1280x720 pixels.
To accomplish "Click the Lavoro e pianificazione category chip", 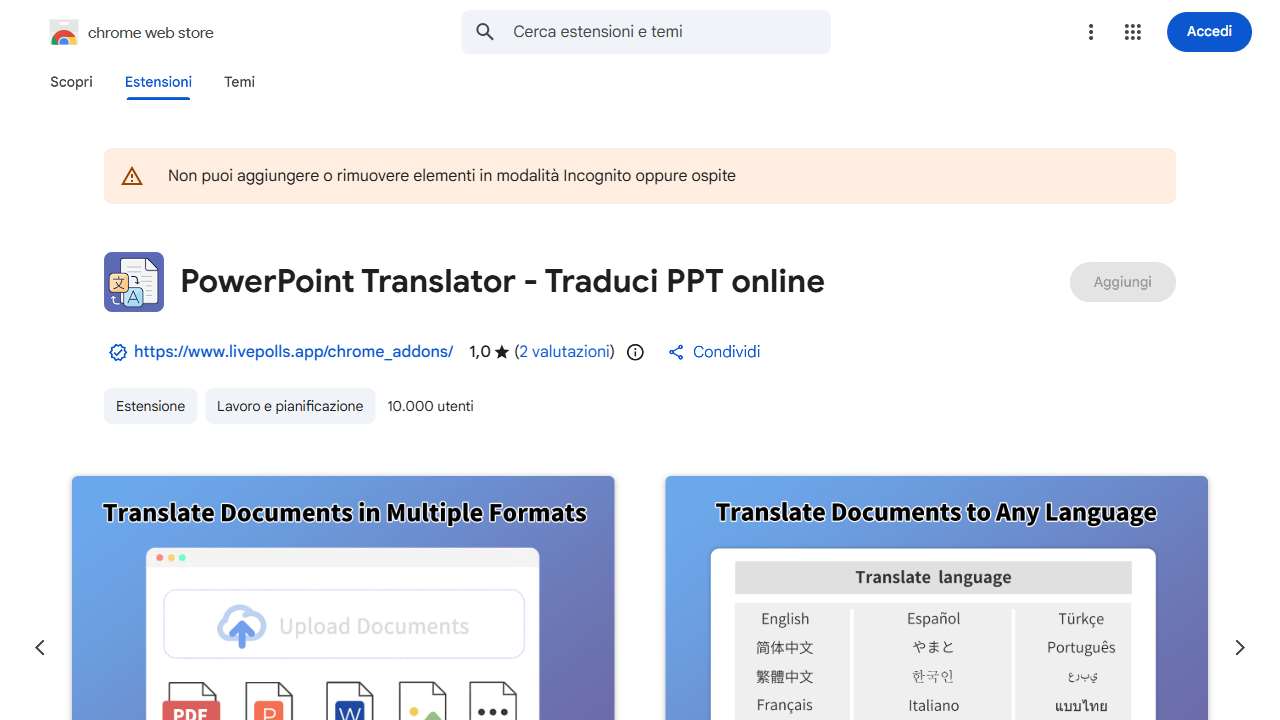I will [x=289, y=406].
